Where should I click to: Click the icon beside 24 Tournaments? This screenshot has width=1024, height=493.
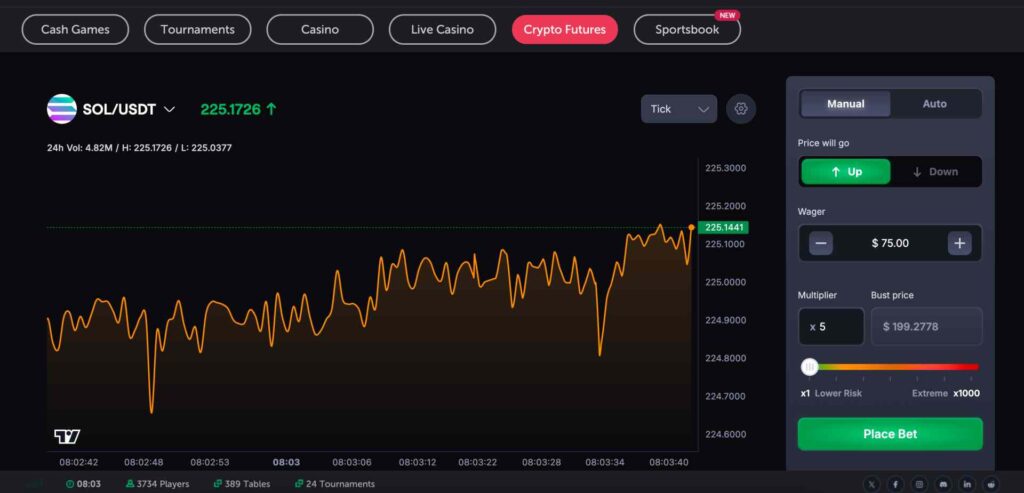298,484
